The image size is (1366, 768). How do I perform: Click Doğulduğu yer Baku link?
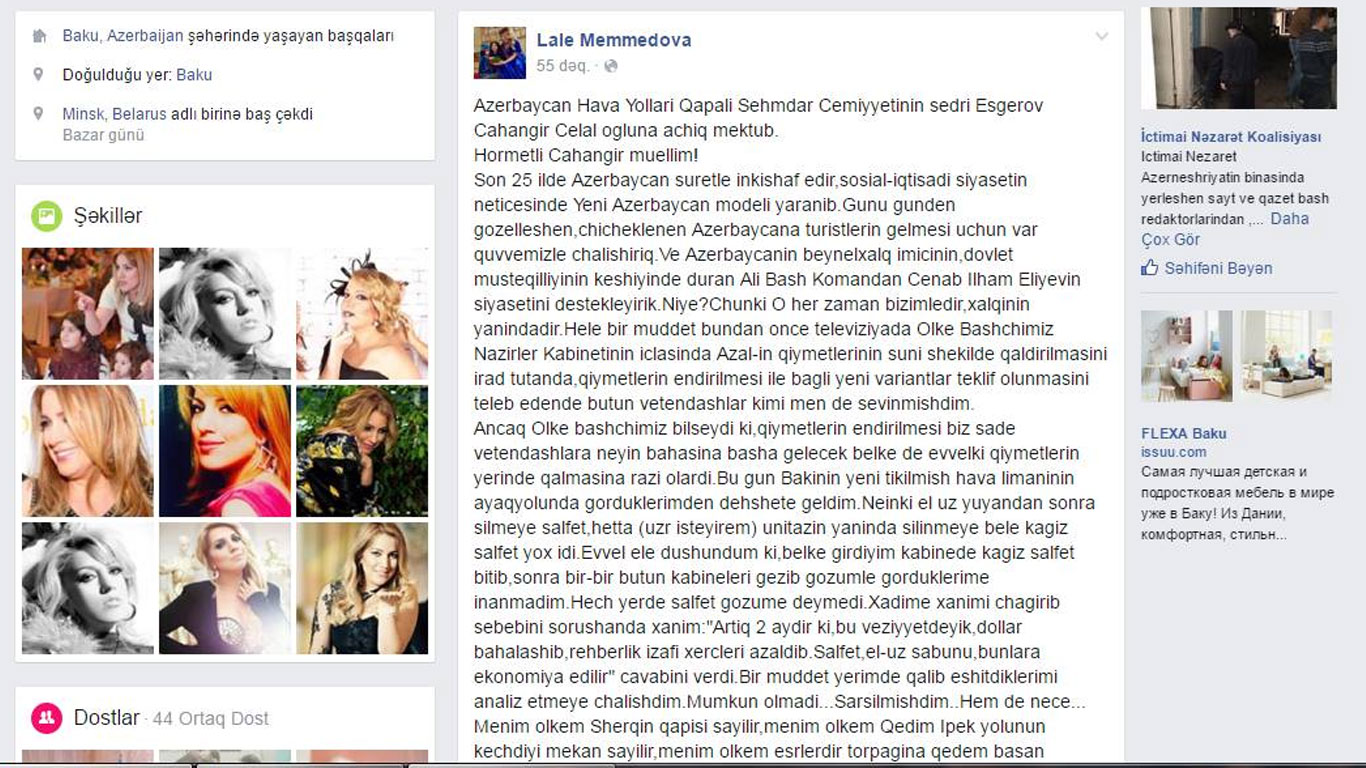(194, 75)
